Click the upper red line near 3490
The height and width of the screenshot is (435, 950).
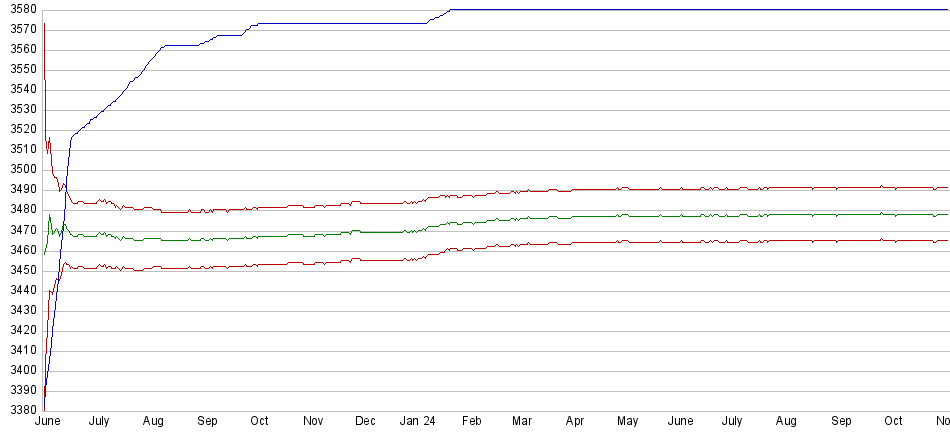pyautogui.click(x=600, y=189)
